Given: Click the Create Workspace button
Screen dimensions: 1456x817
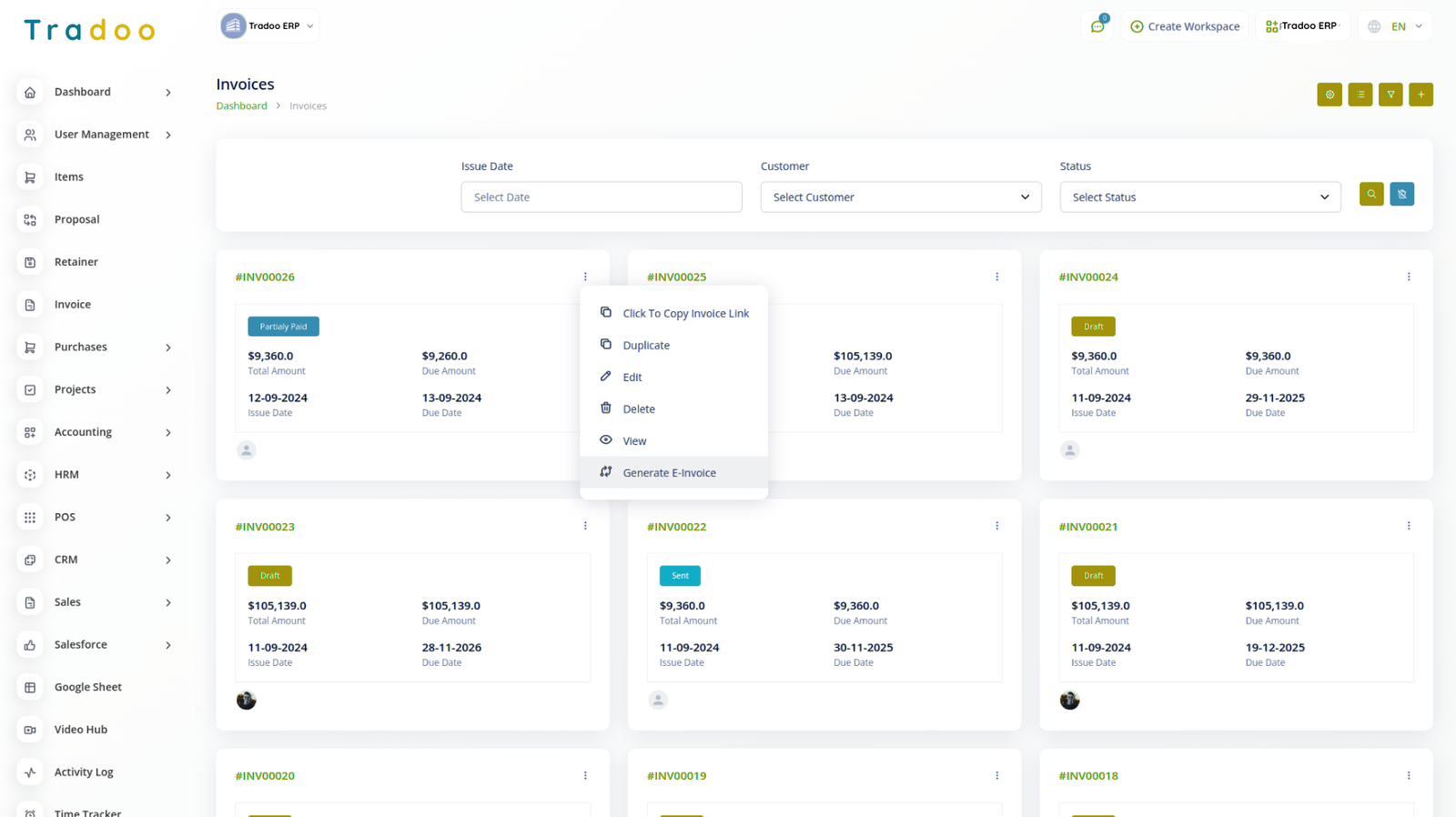Looking at the screenshot, I should pos(1185,26).
